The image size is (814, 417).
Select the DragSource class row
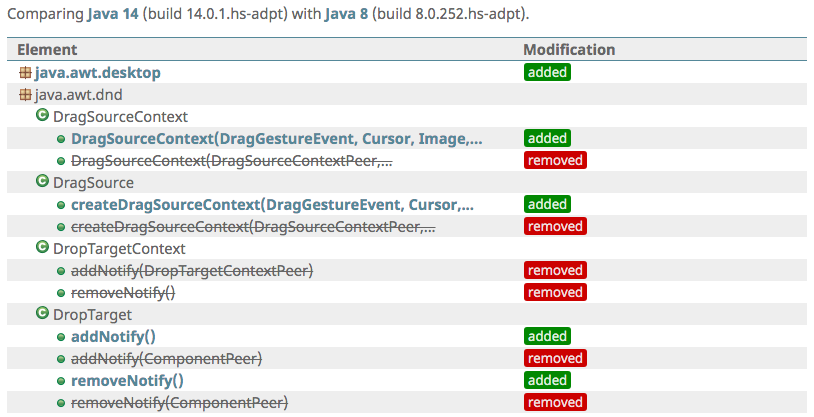point(407,182)
